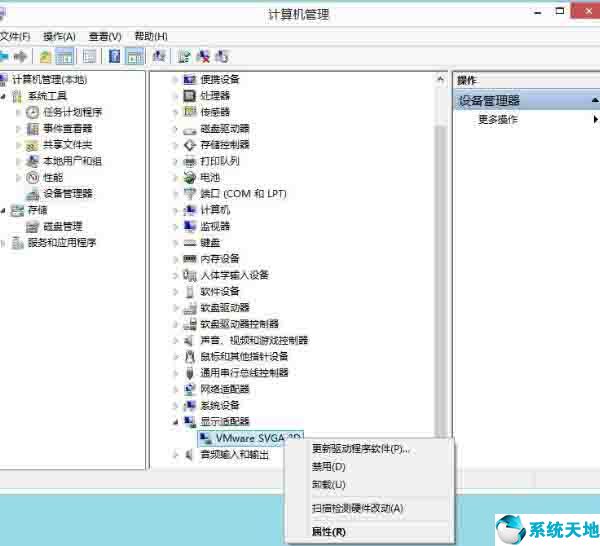Click the 任务计划程序 clock icon
This screenshot has height=546, width=600.
pyautogui.click(x=33, y=112)
